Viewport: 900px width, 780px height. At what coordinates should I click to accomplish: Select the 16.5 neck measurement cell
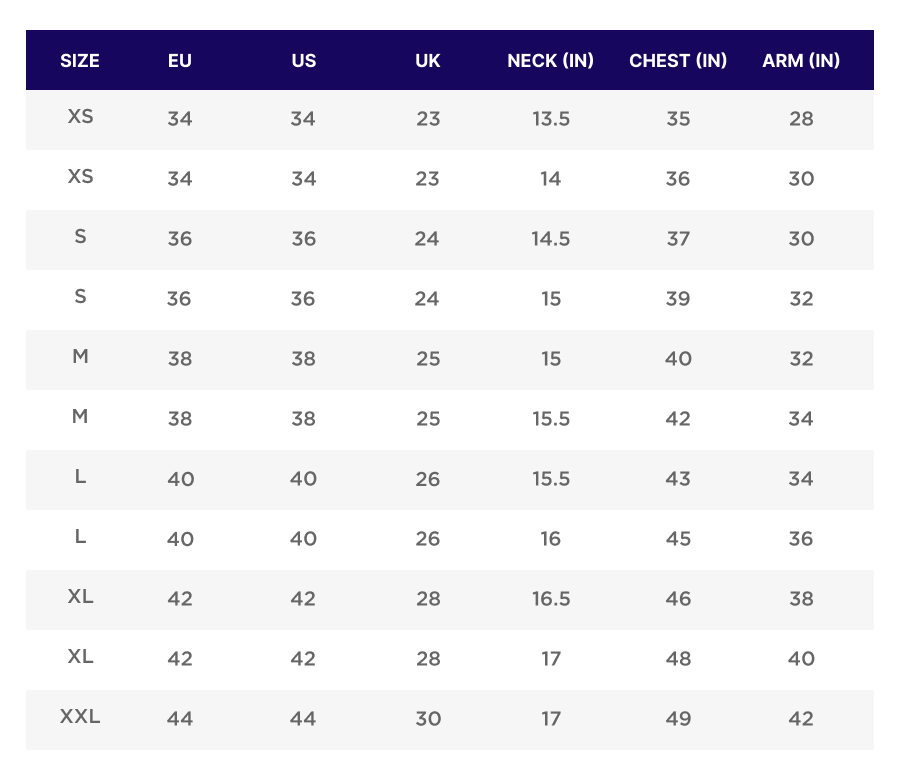(551, 599)
